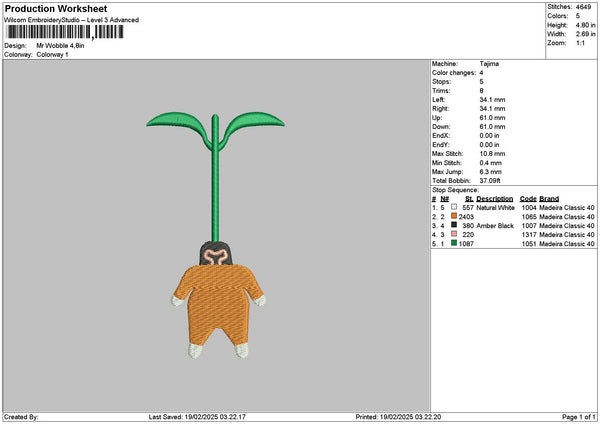Click the Min Stitch value '0.4 mm'
This screenshot has height=424, width=600.
(491, 163)
